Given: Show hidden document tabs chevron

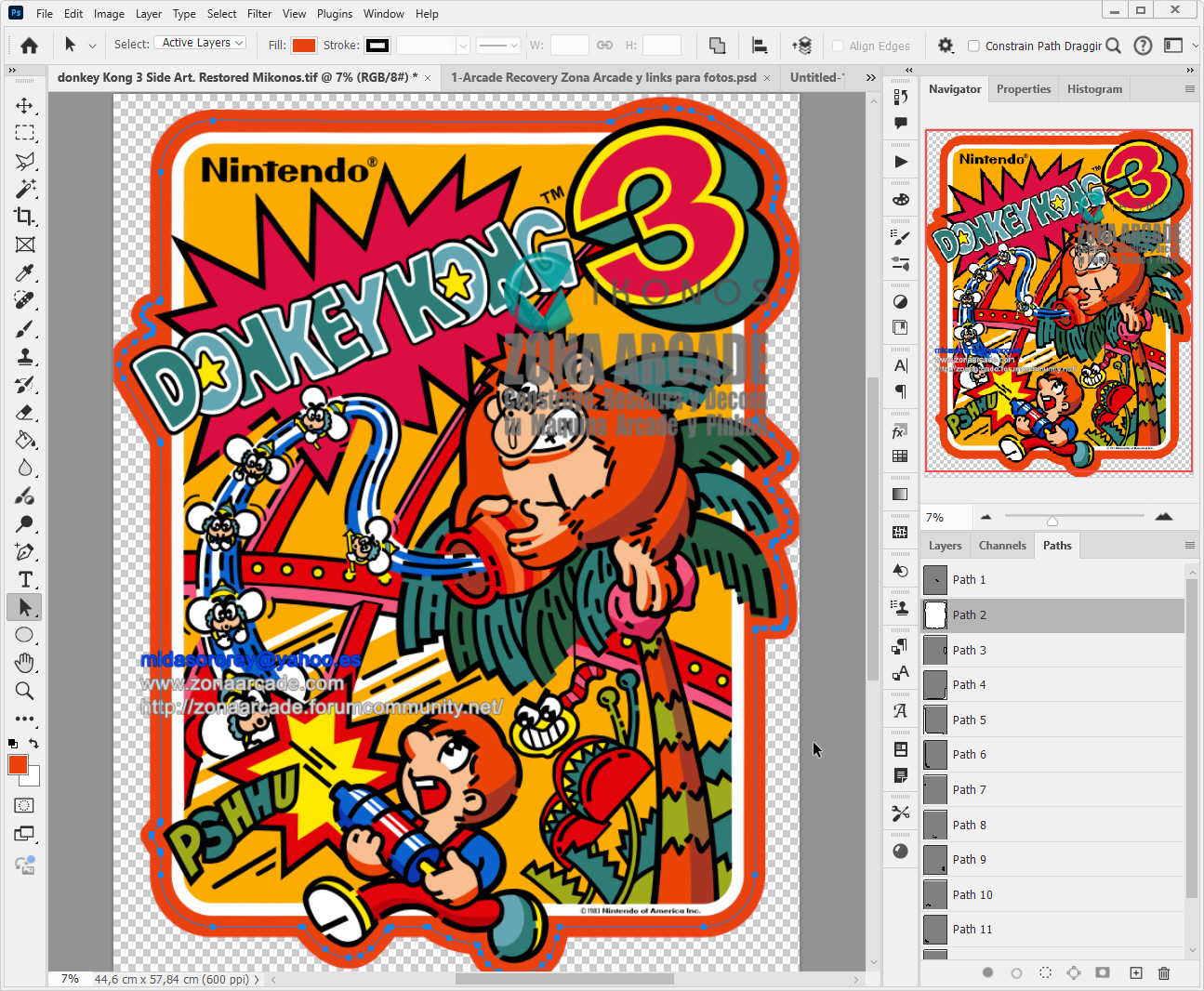Looking at the screenshot, I should click(x=871, y=77).
